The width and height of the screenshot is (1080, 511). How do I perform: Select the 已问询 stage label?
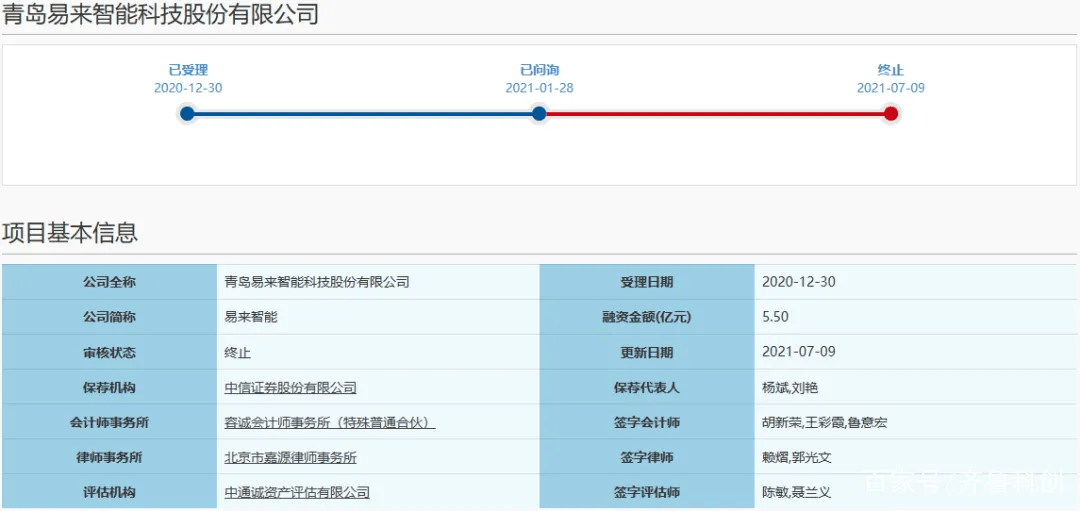539,70
